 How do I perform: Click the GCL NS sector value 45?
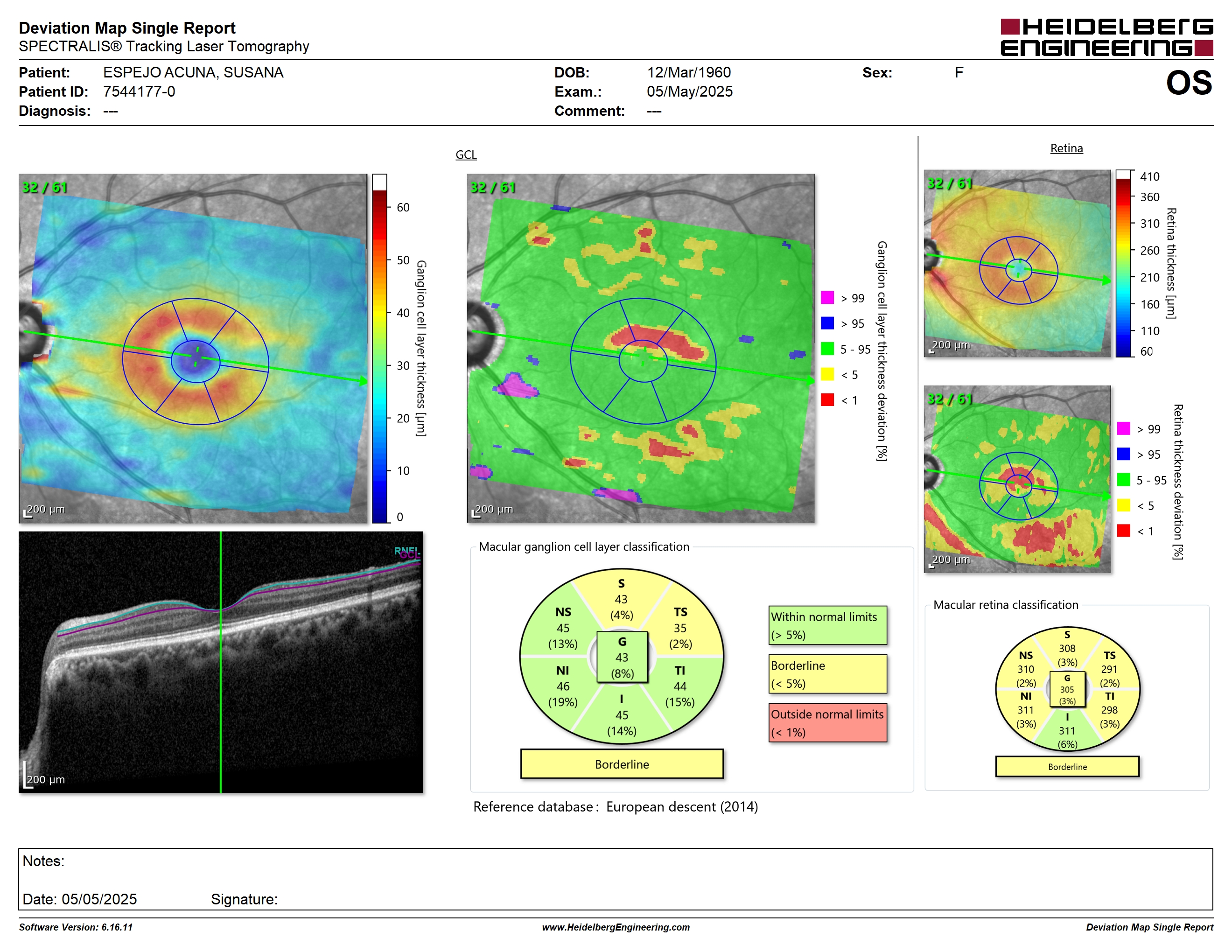(563, 628)
